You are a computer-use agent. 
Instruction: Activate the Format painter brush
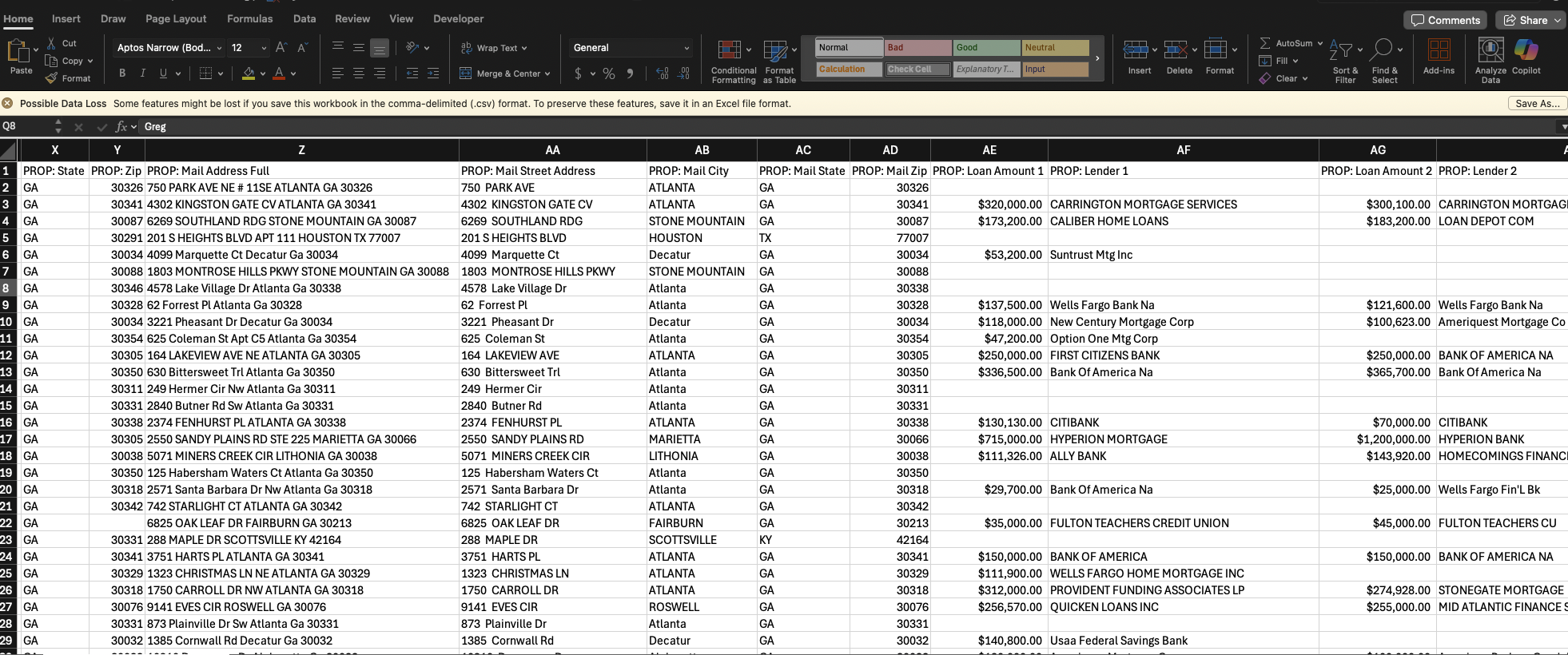pos(52,78)
